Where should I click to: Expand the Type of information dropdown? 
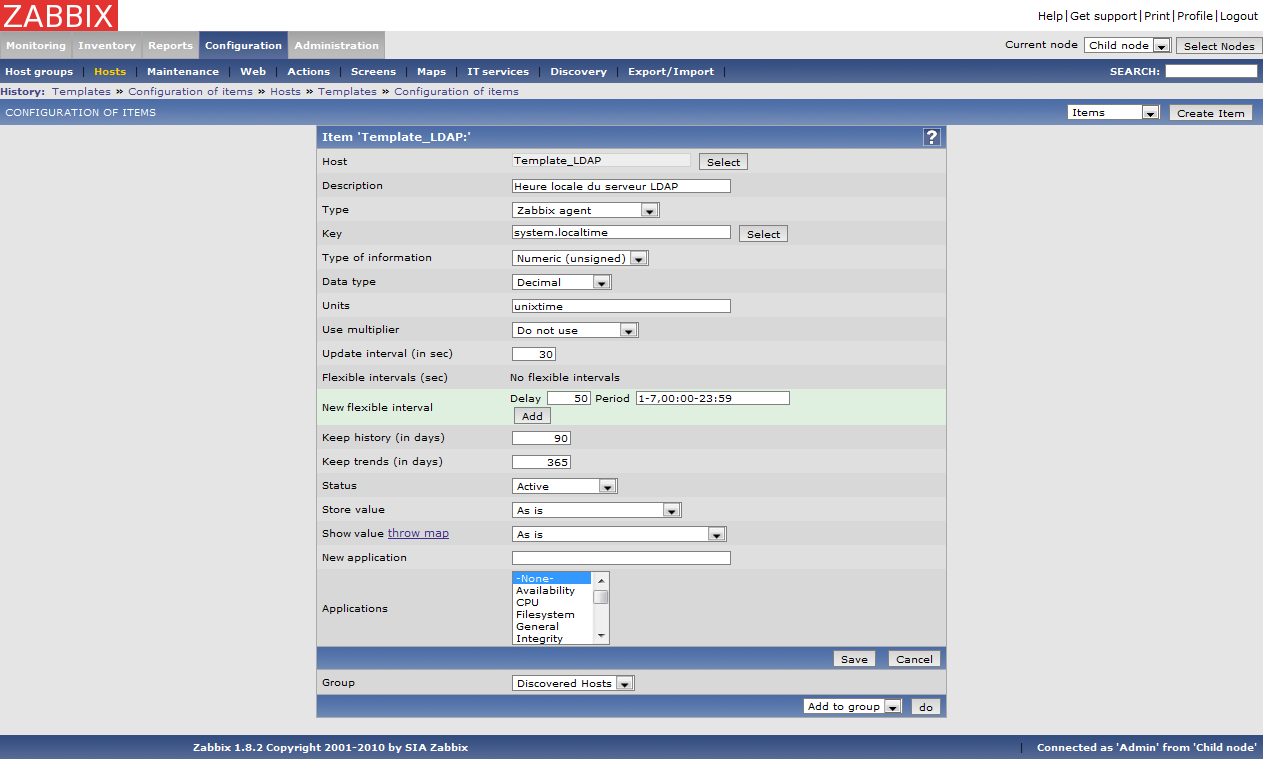[580, 258]
